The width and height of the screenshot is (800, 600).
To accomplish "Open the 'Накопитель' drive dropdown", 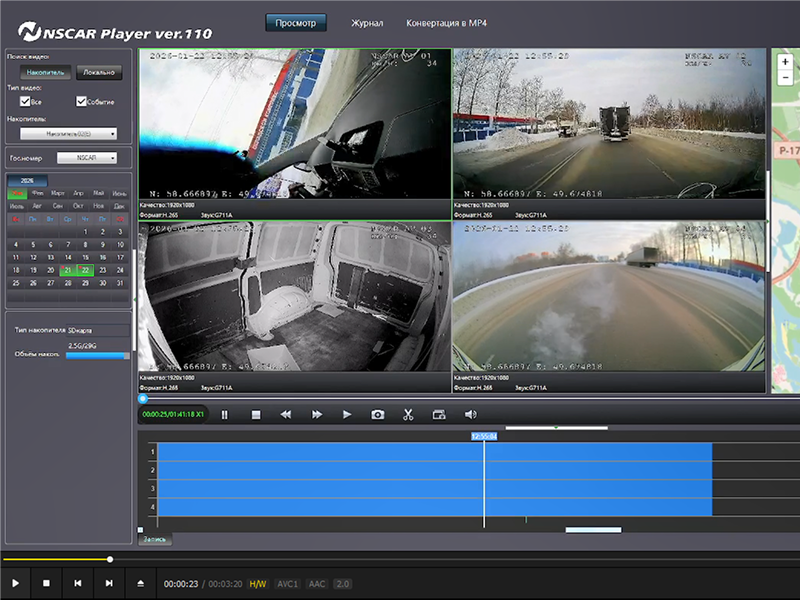I will click(x=69, y=133).
